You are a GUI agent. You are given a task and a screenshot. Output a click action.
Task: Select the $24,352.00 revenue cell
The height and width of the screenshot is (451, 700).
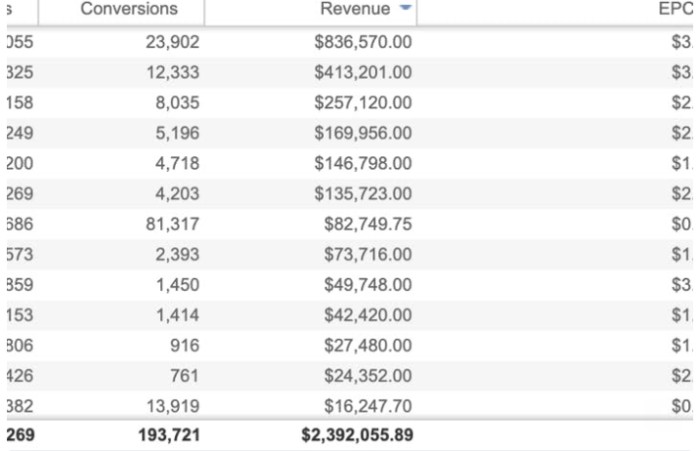tap(368, 376)
